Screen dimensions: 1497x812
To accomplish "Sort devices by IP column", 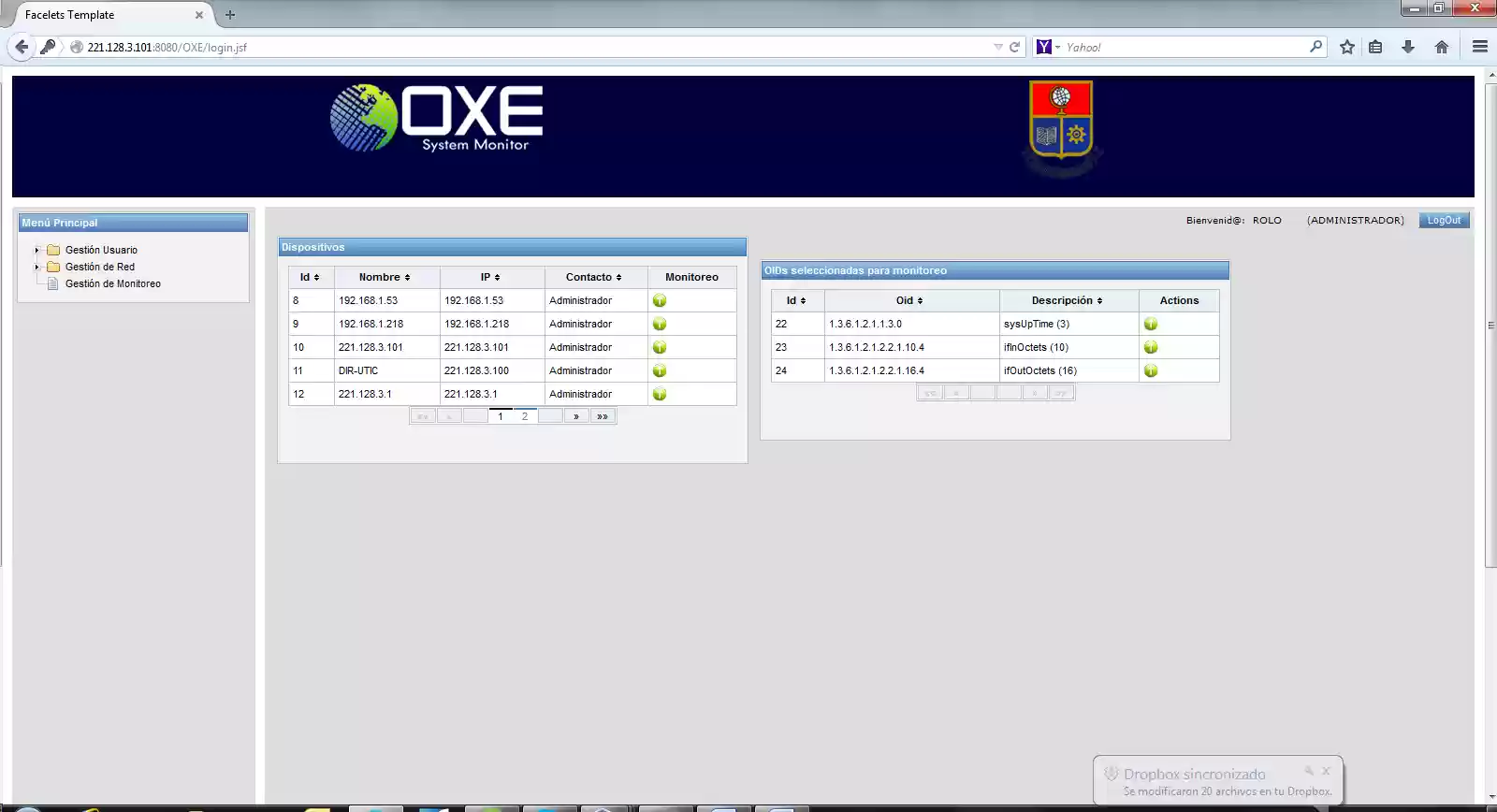I will 491,277.
